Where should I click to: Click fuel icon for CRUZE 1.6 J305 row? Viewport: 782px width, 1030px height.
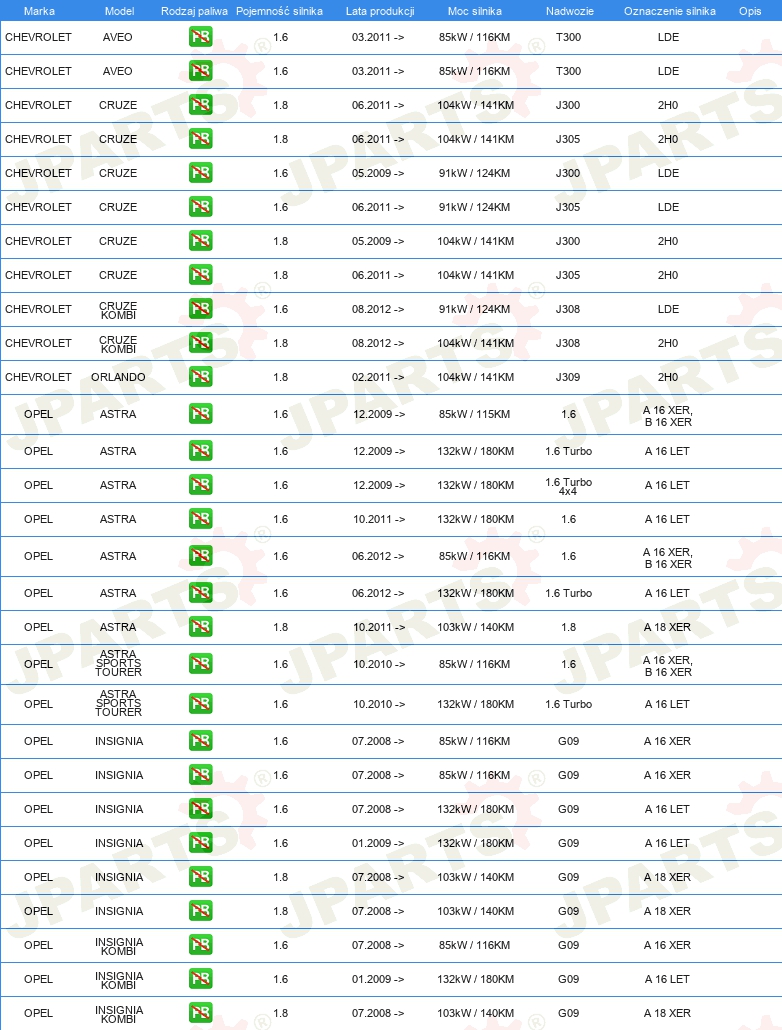(200, 207)
